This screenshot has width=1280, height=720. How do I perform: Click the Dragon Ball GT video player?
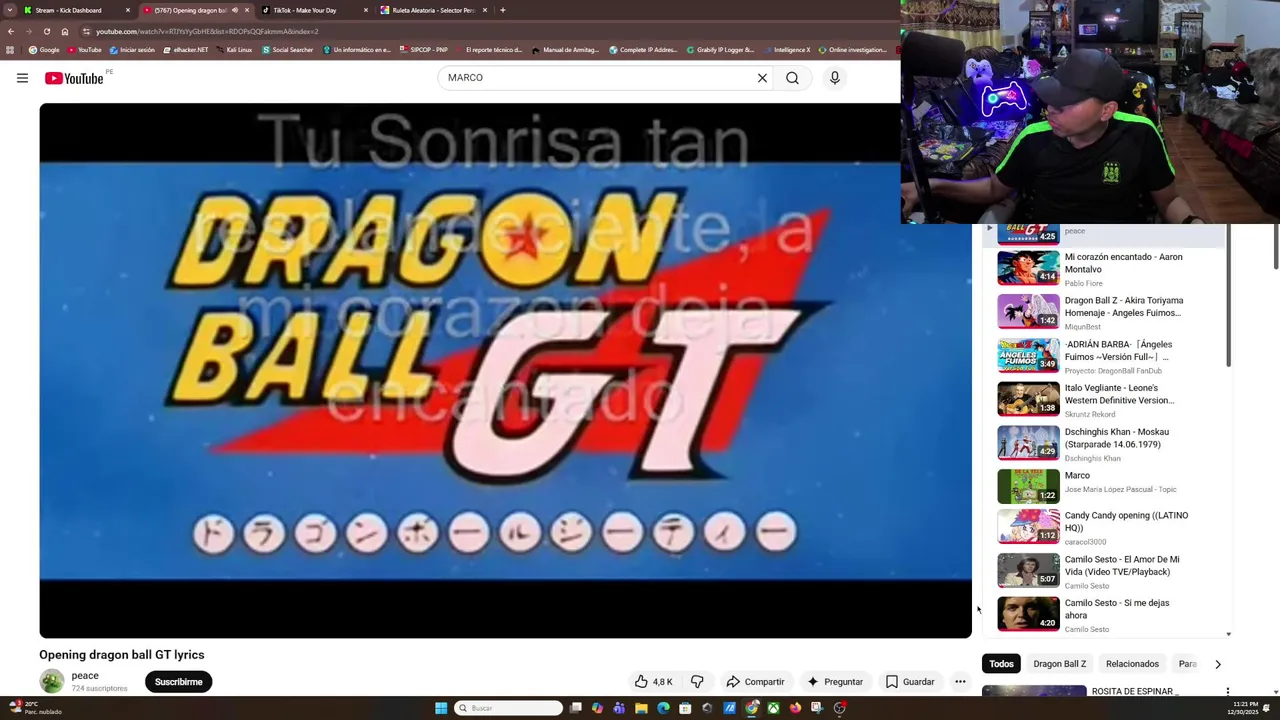(x=505, y=370)
